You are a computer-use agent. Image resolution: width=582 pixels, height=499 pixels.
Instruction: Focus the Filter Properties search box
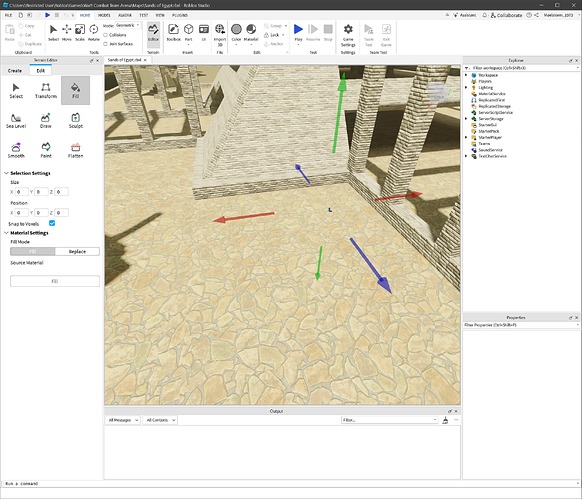[x=521, y=325]
